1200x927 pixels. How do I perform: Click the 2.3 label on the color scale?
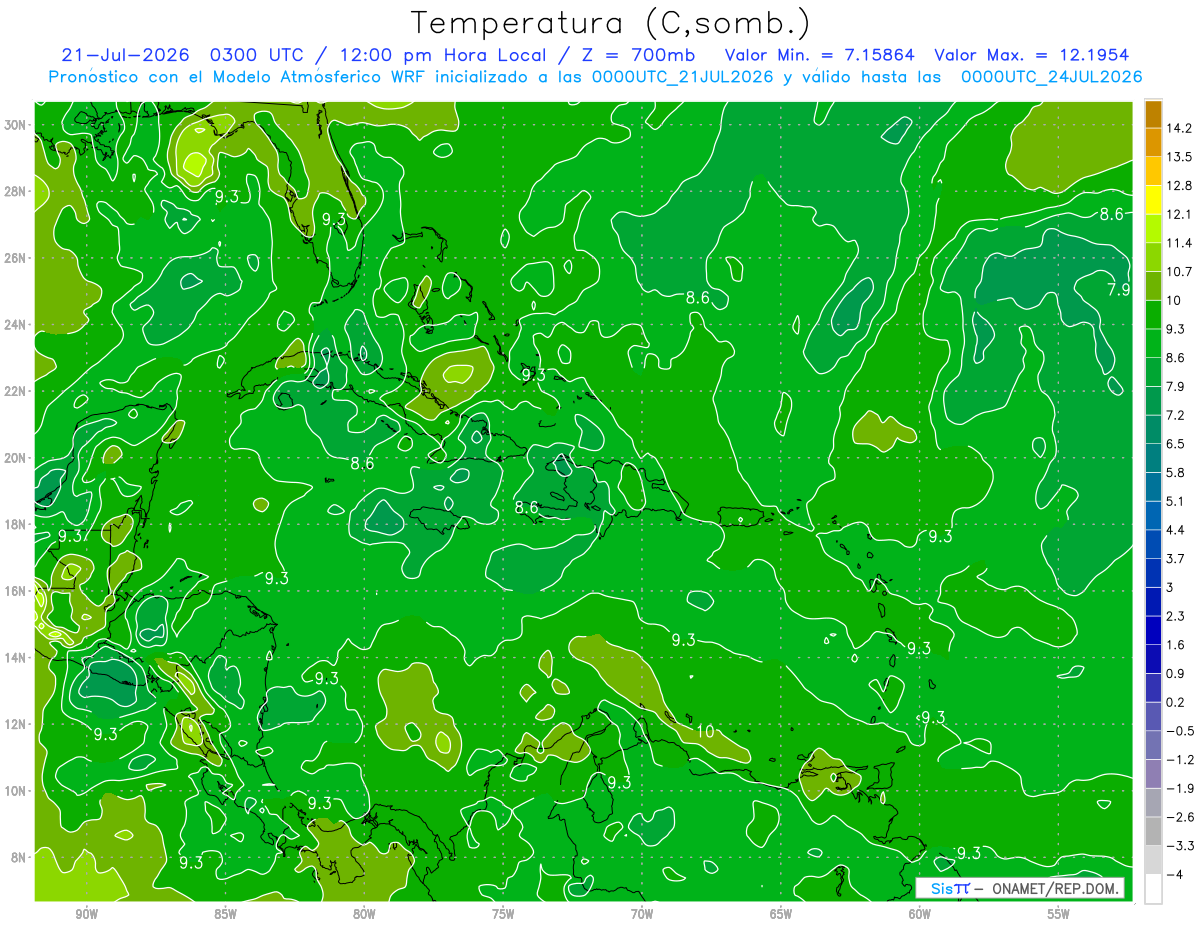pos(1175,616)
